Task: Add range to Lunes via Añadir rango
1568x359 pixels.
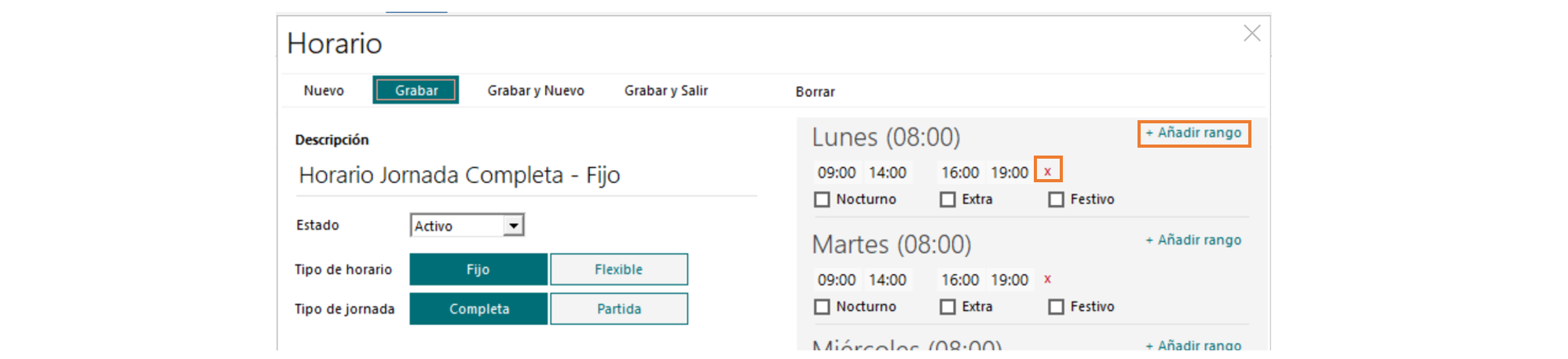Action: coord(1193,133)
